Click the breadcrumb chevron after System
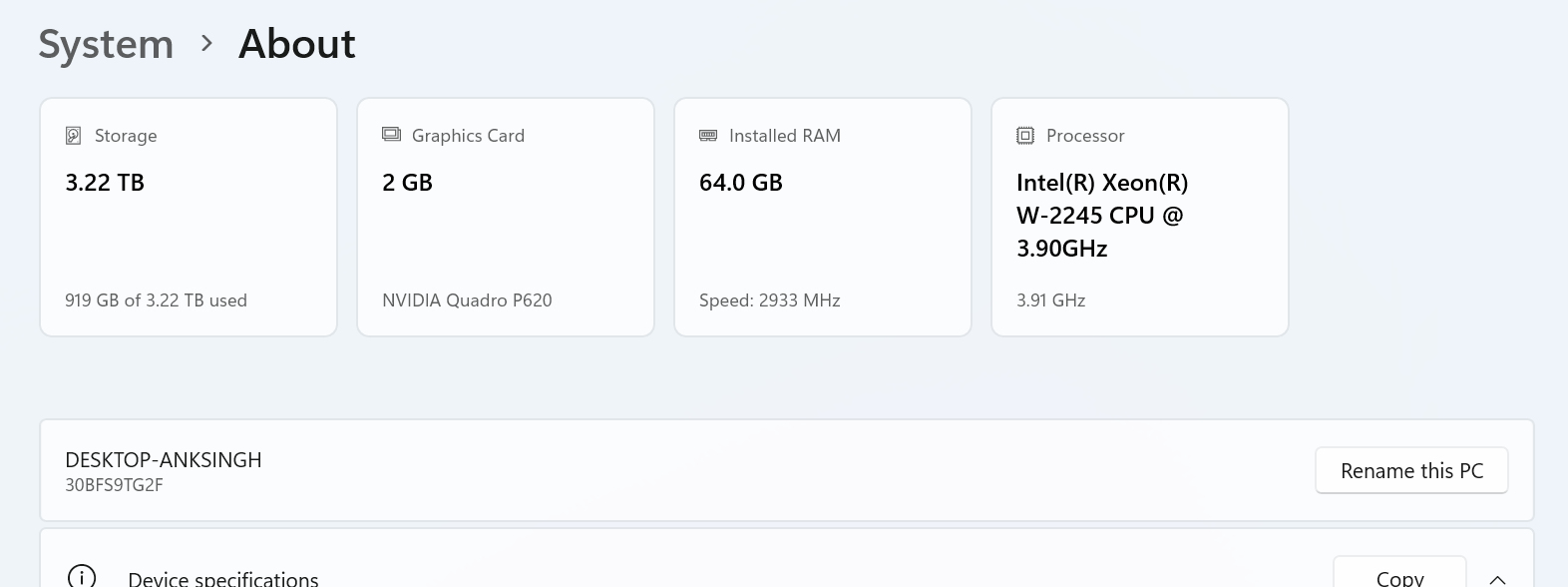 click(206, 44)
